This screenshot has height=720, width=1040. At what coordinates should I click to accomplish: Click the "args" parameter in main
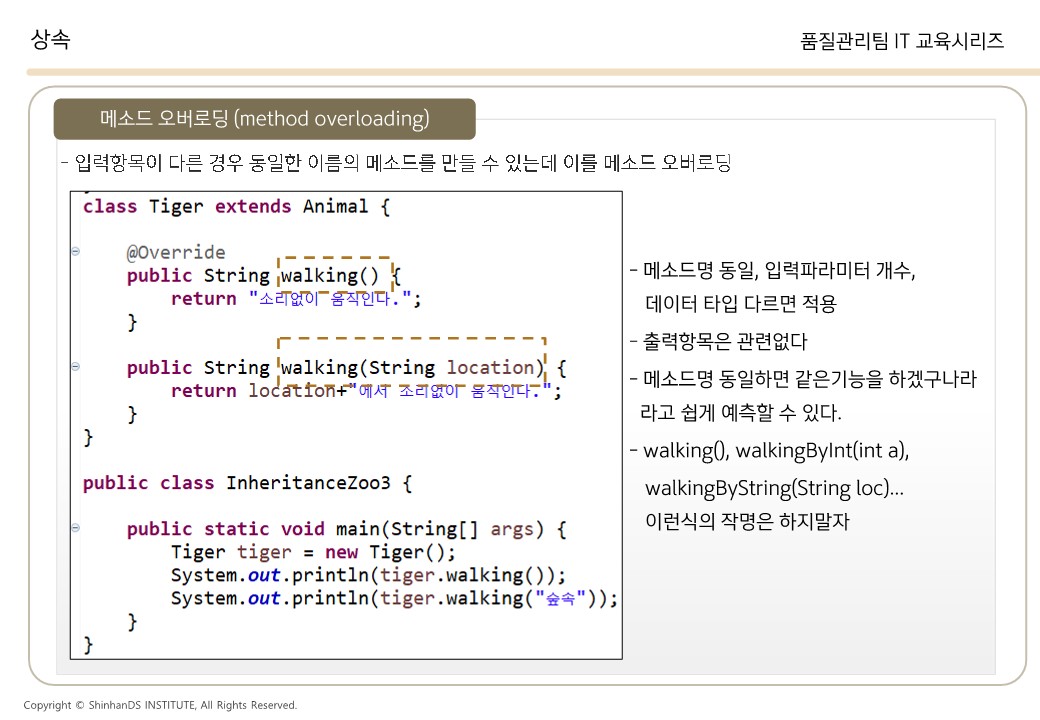point(512,529)
